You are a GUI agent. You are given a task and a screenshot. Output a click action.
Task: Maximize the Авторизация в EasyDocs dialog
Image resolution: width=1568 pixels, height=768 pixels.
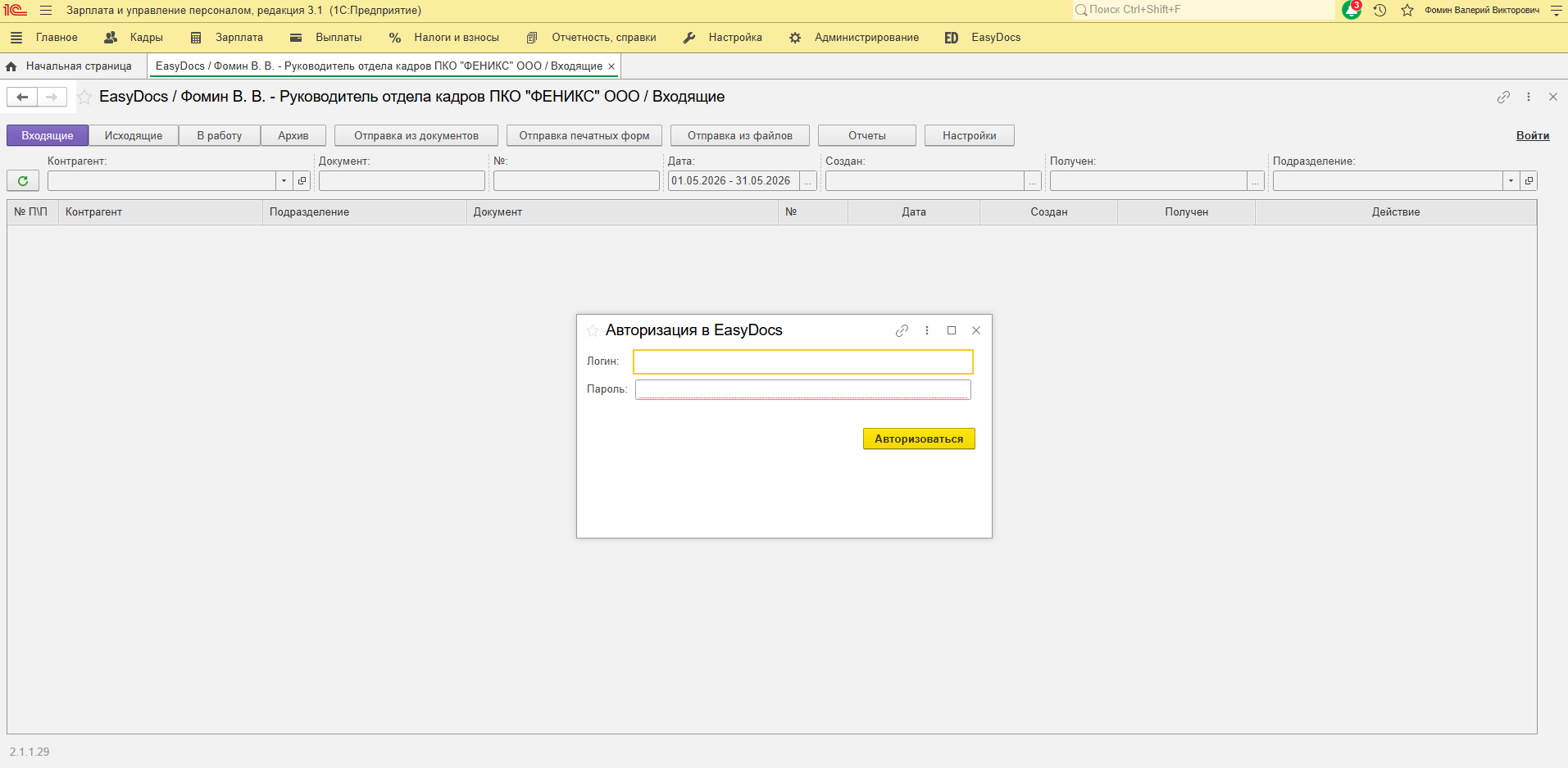pyautogui.click(x=952, y=330)
